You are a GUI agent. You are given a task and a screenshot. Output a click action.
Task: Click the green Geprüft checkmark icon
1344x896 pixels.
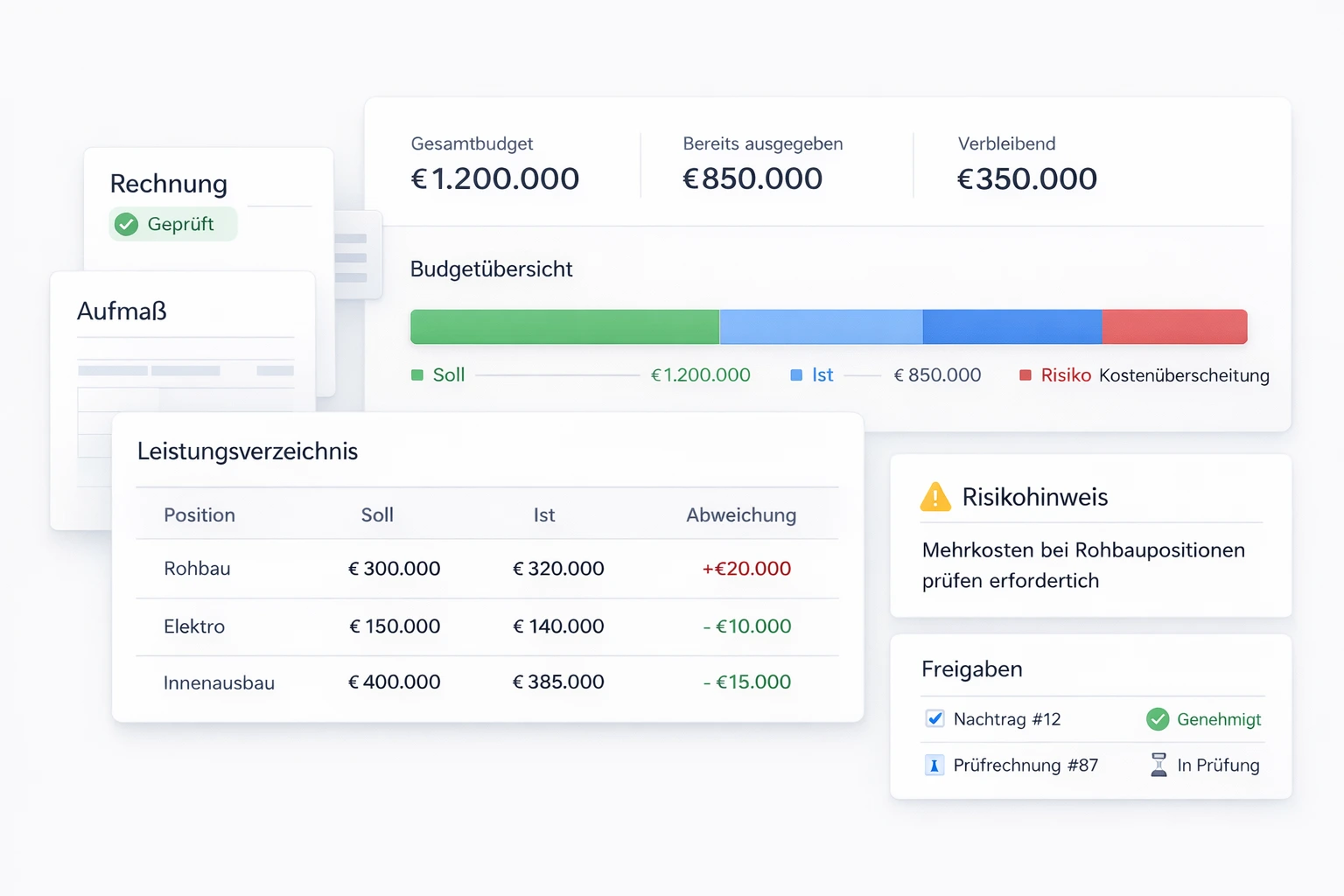pyautogui.click(x=127, y=225)
